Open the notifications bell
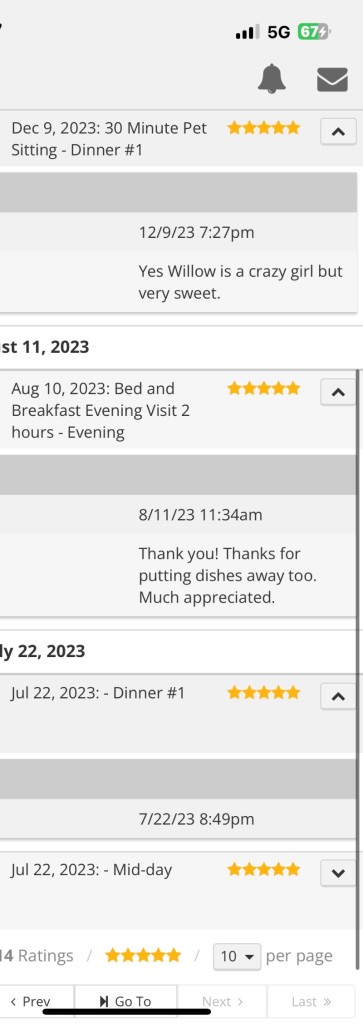The height and width of the screenshot is (1024, 363). (272, 80)
